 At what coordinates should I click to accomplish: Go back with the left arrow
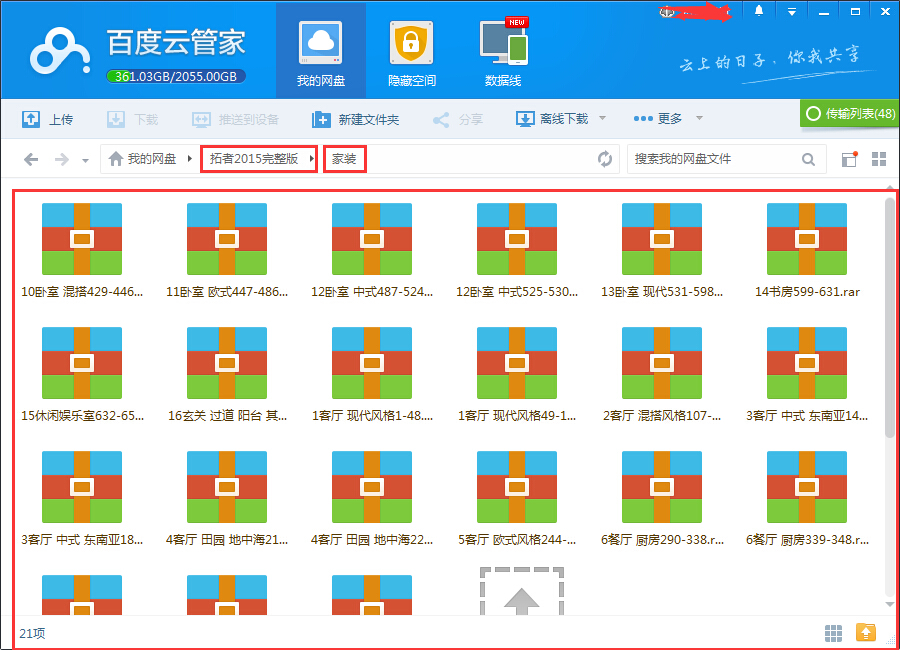(x=31, y=159)
